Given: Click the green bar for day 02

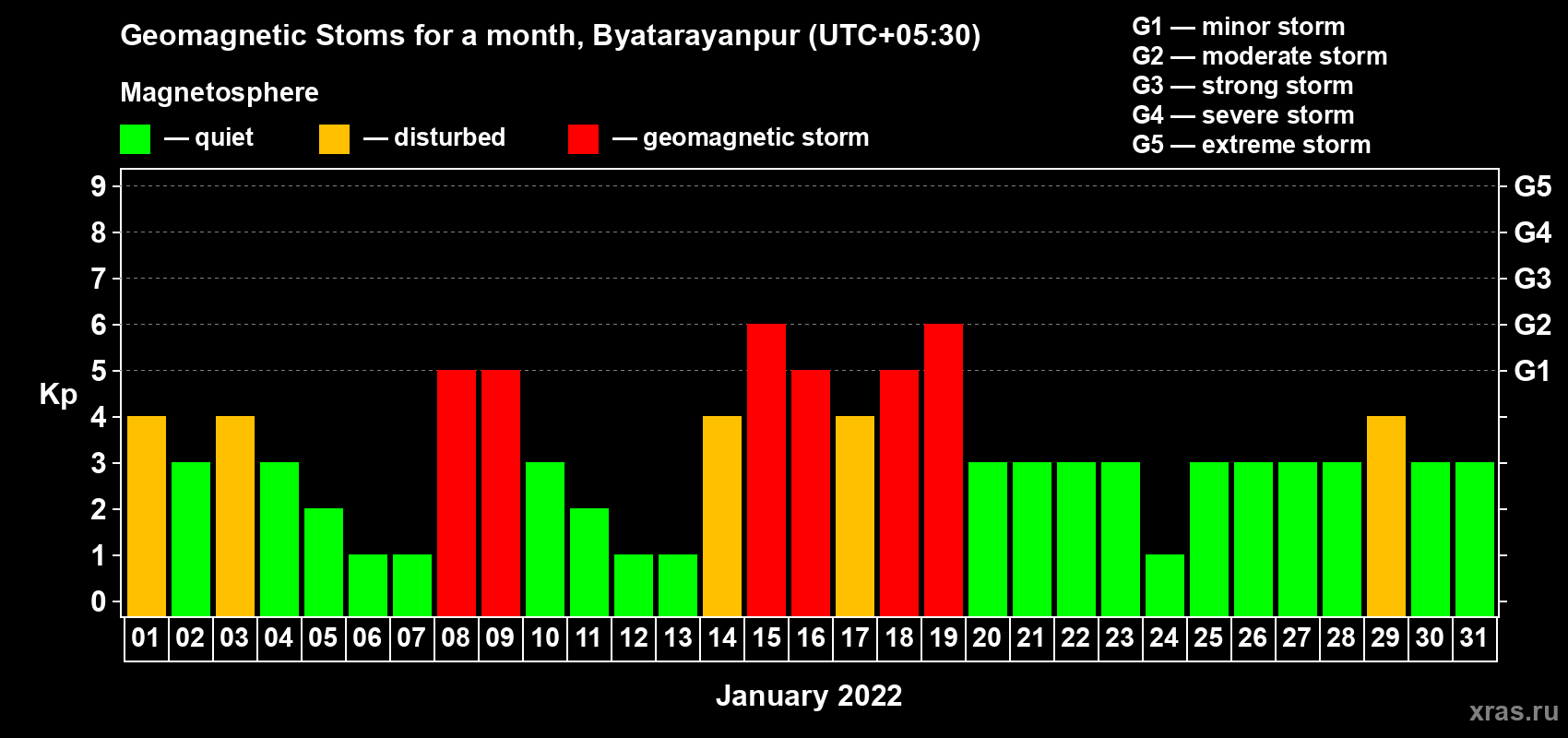Looking at the screenshot, I should (191, 540).
